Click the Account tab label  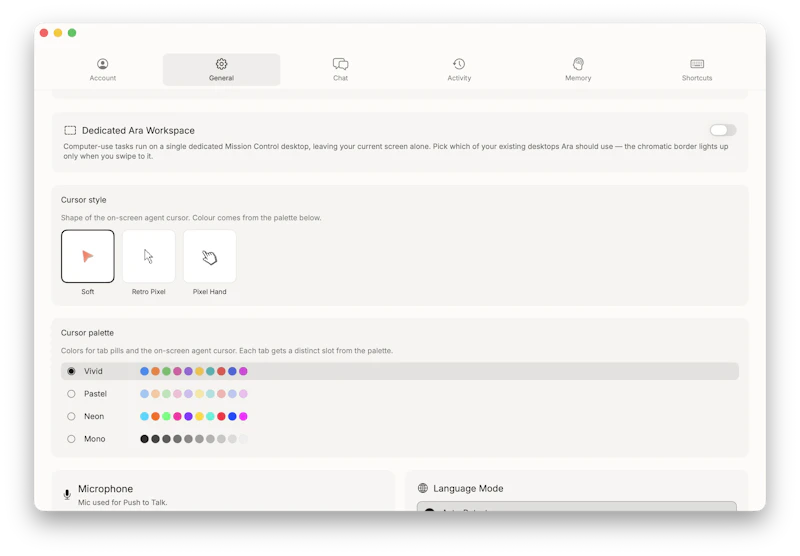pyautogui.click(x=103, y=78)
